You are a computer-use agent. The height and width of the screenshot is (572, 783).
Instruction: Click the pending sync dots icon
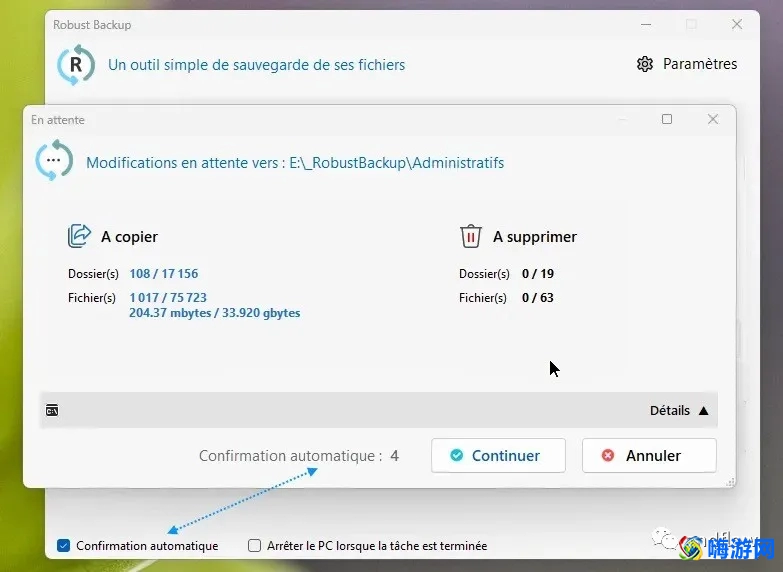(54, 160)
